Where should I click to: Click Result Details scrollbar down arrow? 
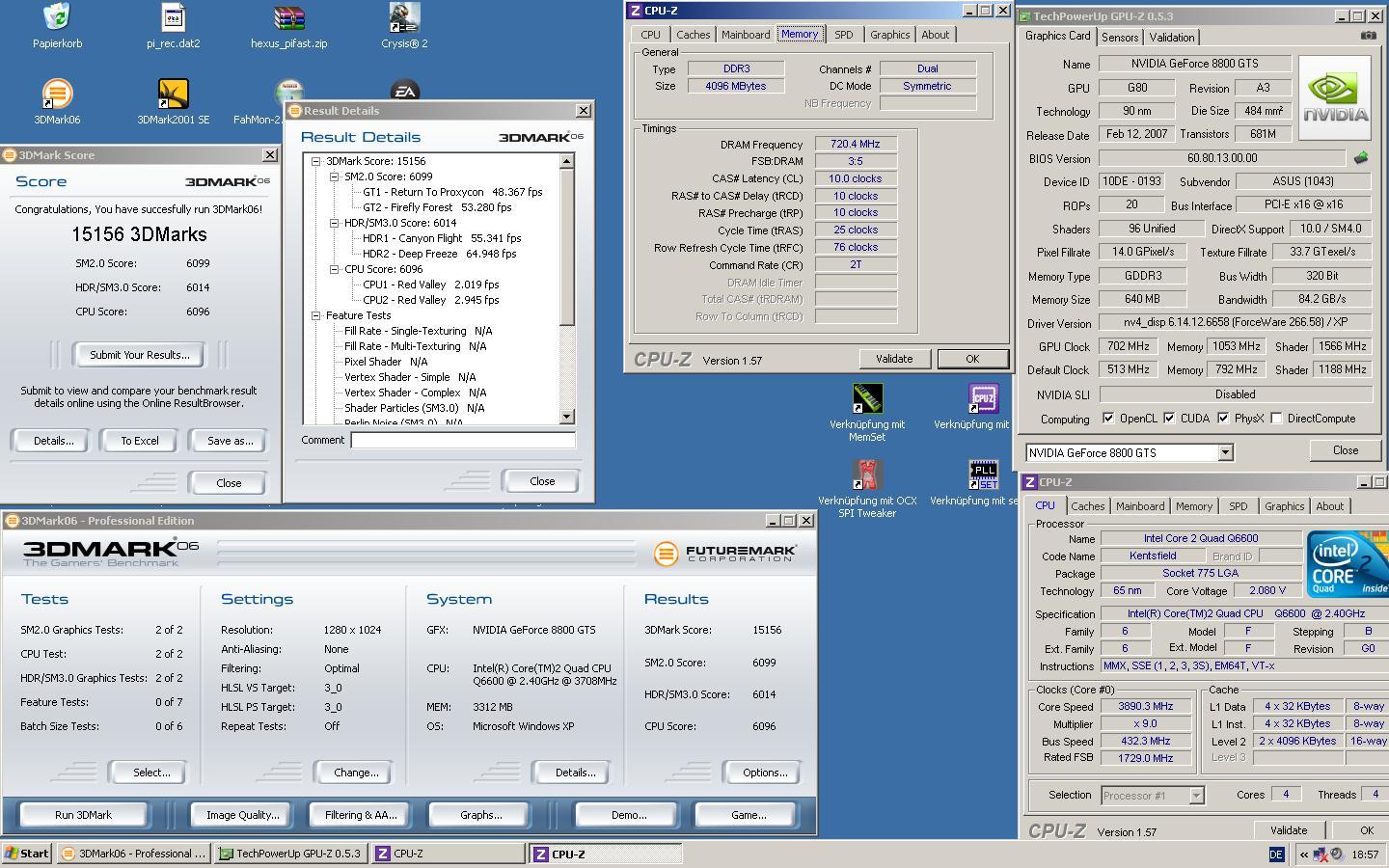pos(566,417)
